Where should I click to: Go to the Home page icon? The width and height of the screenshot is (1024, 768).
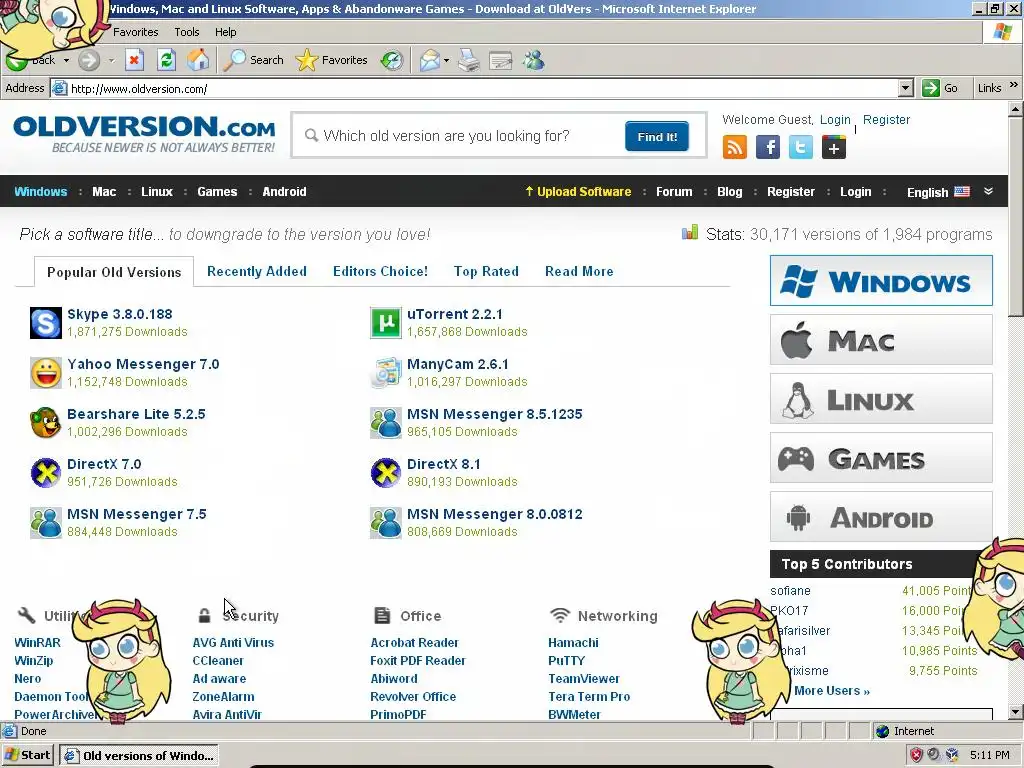(198, 61)
